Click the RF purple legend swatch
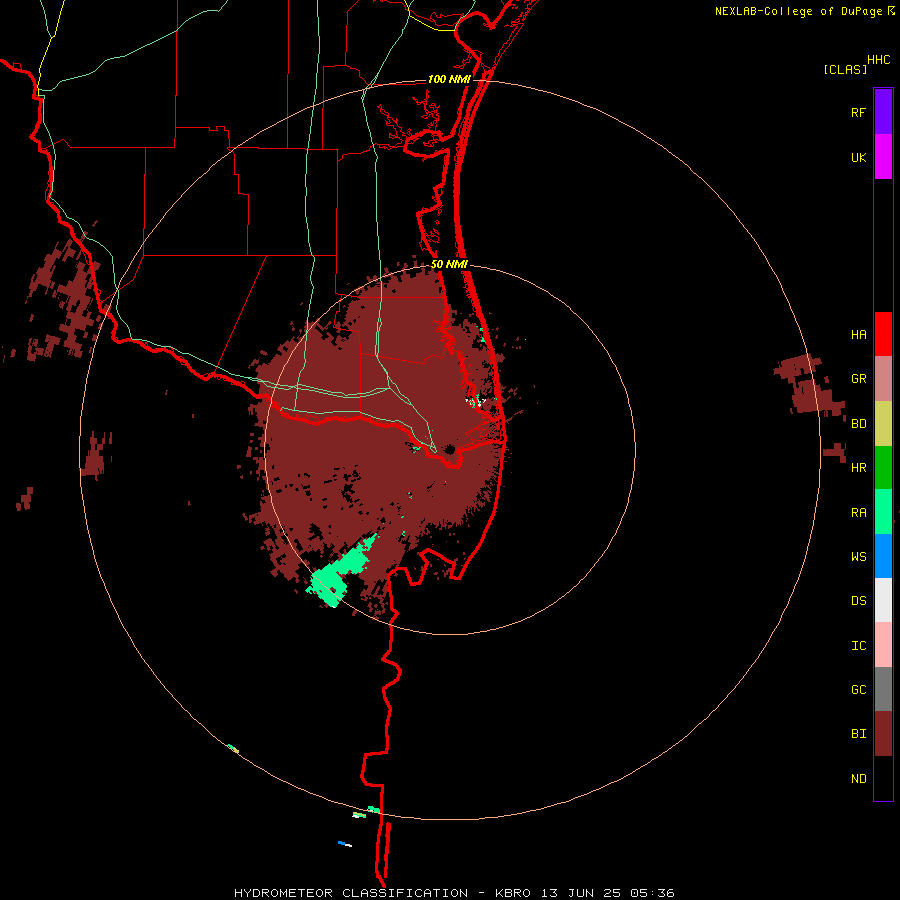 click(x=883, y=112)
